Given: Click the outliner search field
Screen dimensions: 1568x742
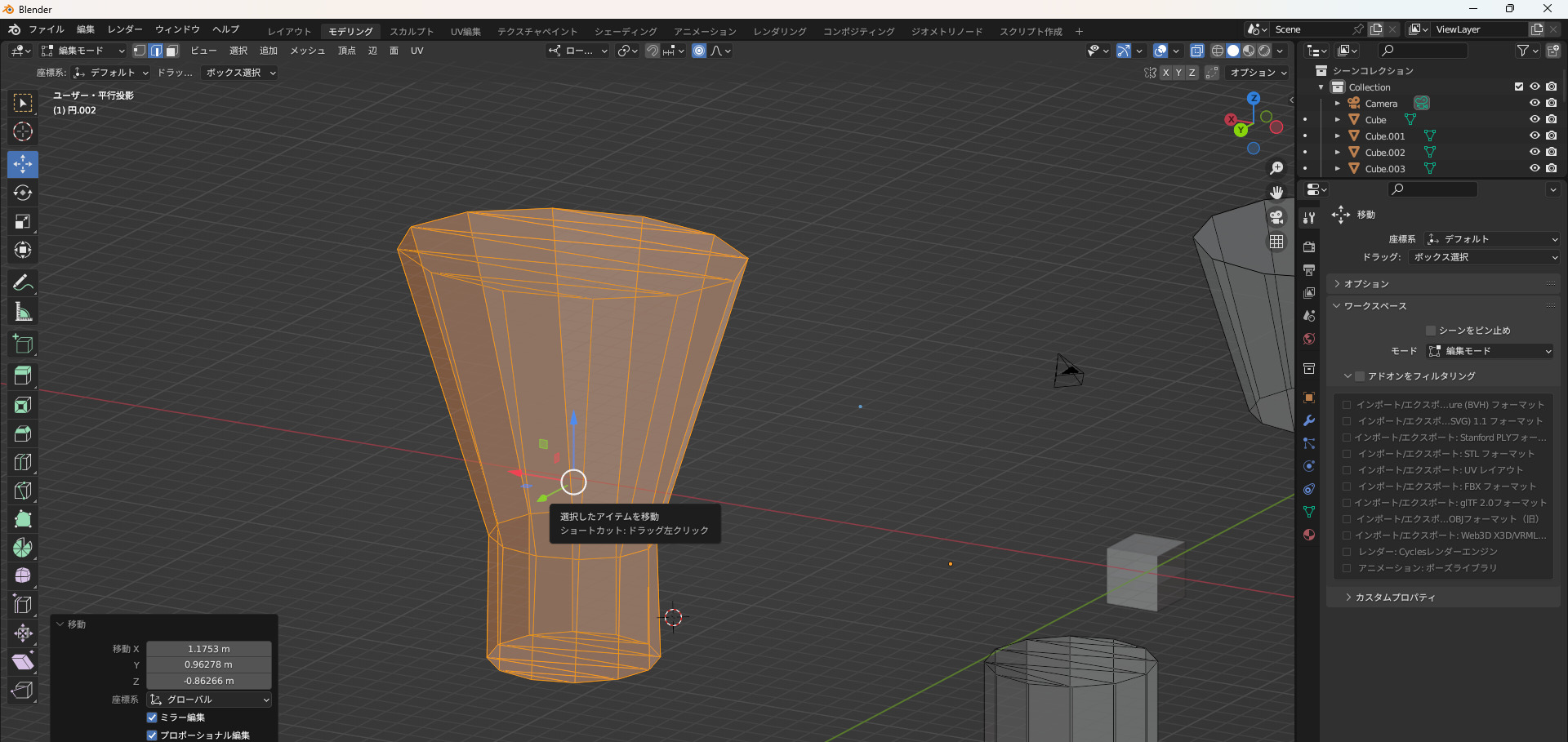Looking at the screenshot, I should coord(1423,51).
